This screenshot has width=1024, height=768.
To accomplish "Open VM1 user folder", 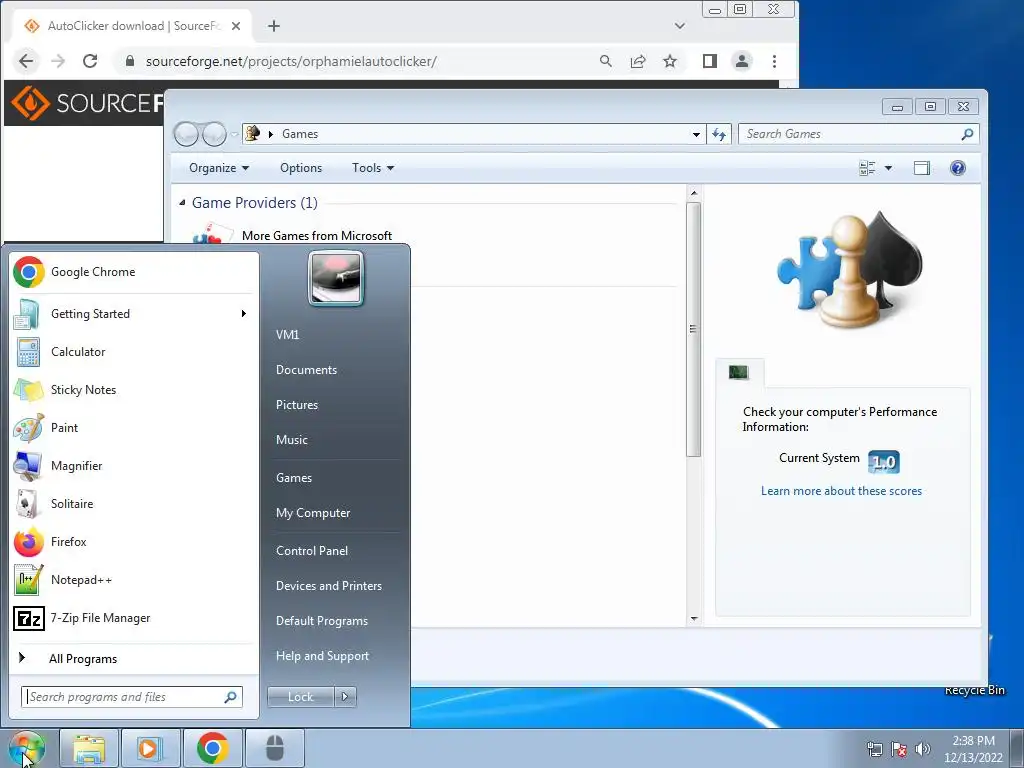I will [x=288, y=335].
